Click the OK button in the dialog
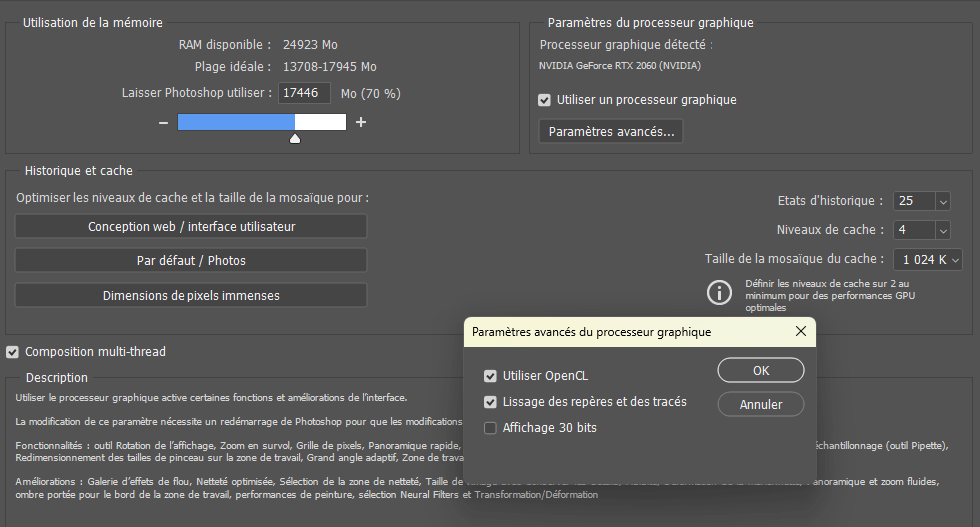The height and width of the screenshot is (527, 980). (760, 370)
